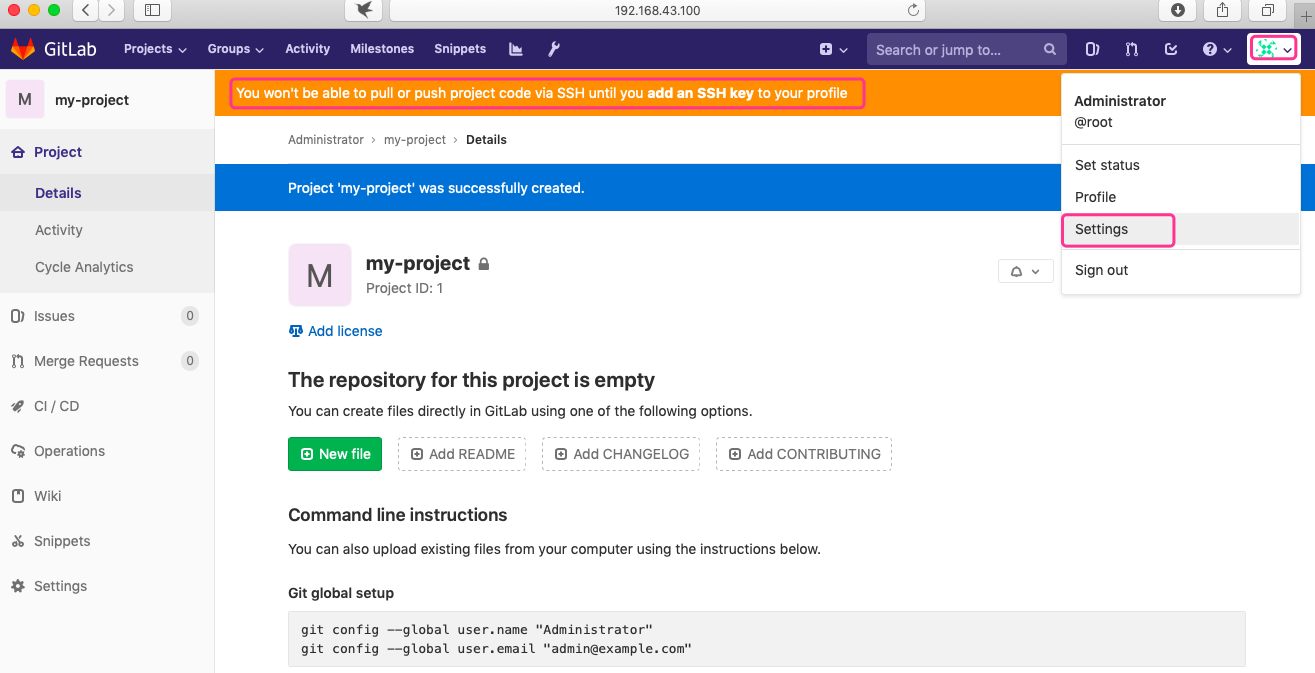This screenshot has height=673, width=1315.
Task: Click the Add license link
Action: (335, 331)
